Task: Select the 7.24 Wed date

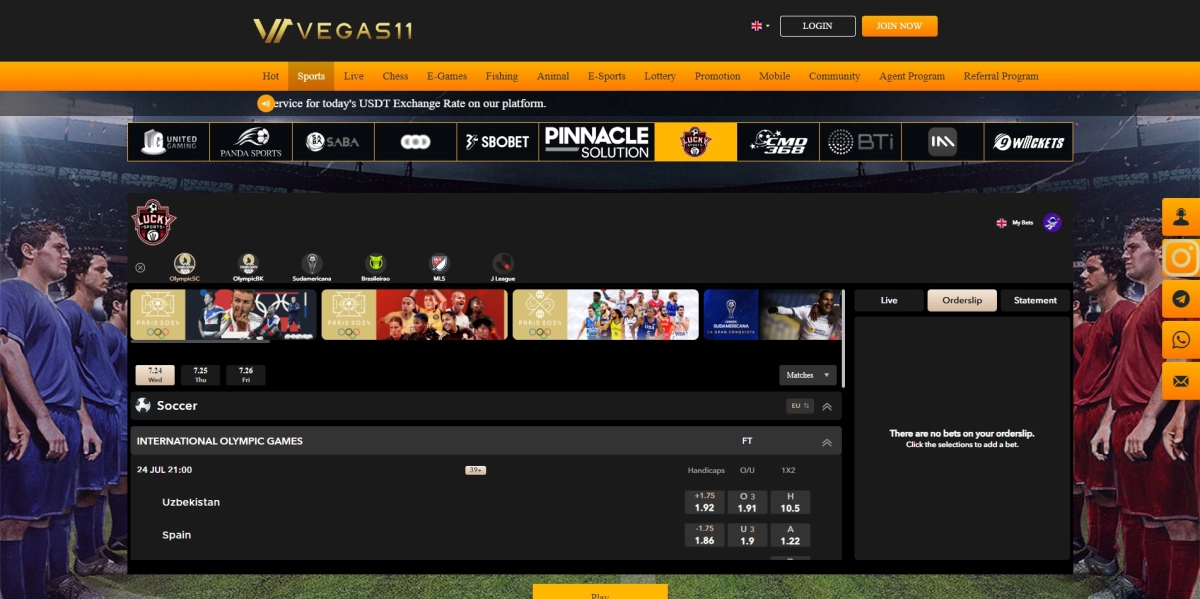Action: pyautogui.click(x=155, y=375)
